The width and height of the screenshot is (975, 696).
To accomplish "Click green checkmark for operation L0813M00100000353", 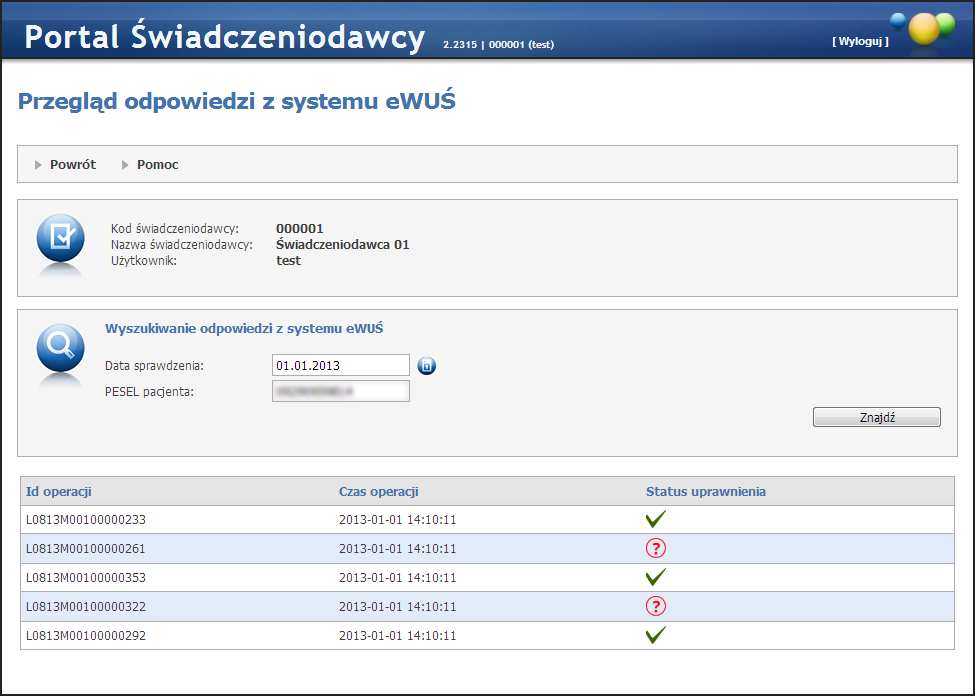I will (656, 577).
